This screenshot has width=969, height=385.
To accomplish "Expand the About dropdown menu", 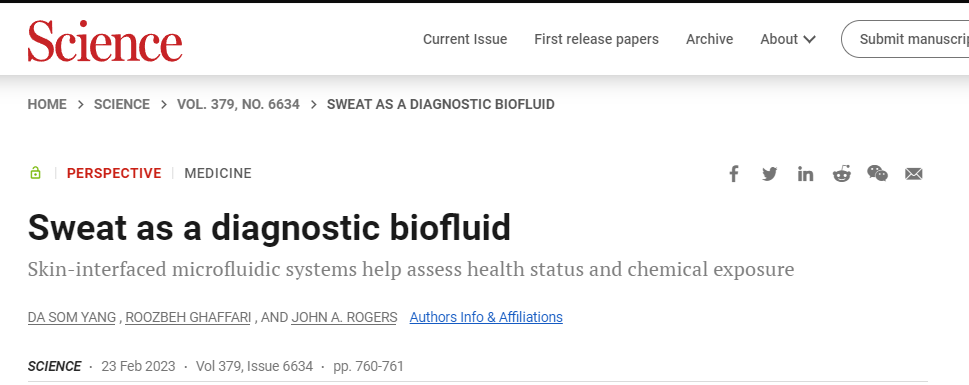I will pyautogui.click(x=788, y=39).
